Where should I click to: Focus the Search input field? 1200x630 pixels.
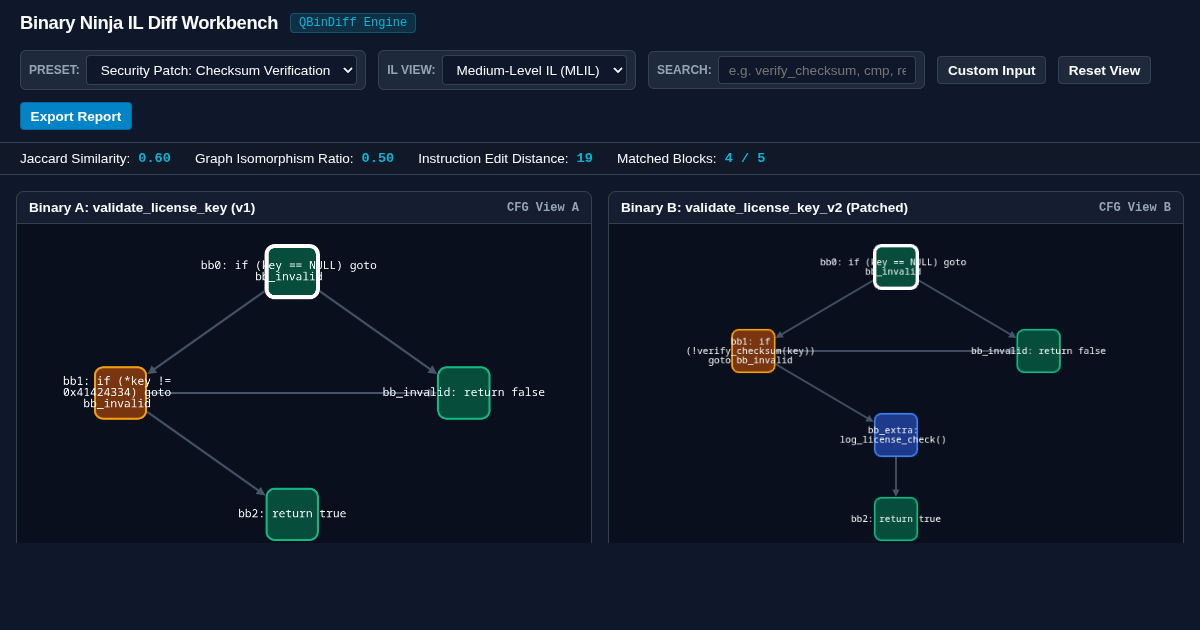coord(816,70)
